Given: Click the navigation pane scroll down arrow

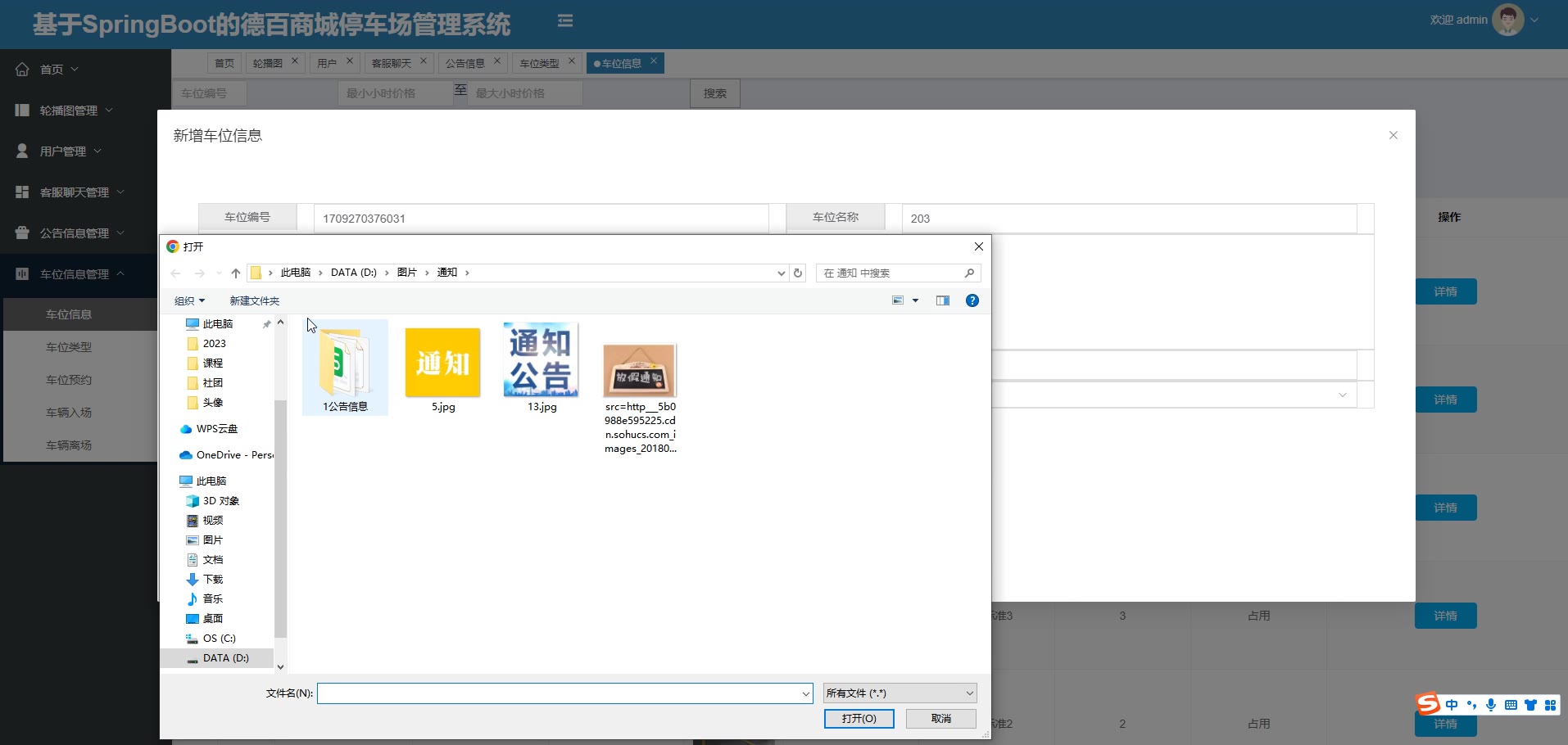Looking at the screenshot, I should point(280,667).
